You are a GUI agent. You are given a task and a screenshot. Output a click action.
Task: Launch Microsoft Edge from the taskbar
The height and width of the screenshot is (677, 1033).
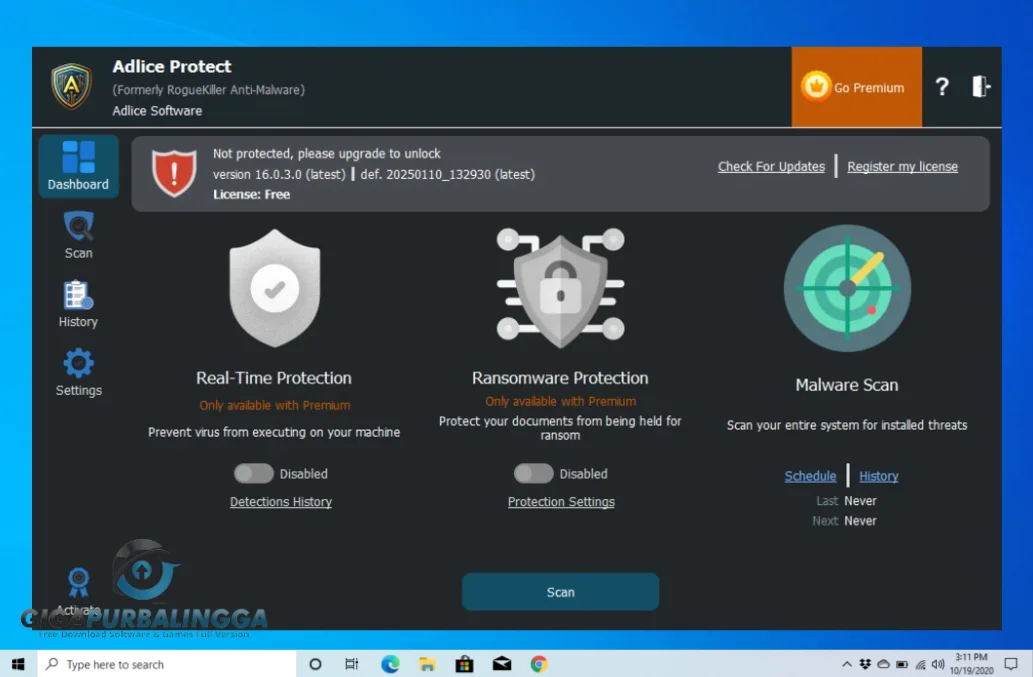pyautogui.click(x=390, y=664)
